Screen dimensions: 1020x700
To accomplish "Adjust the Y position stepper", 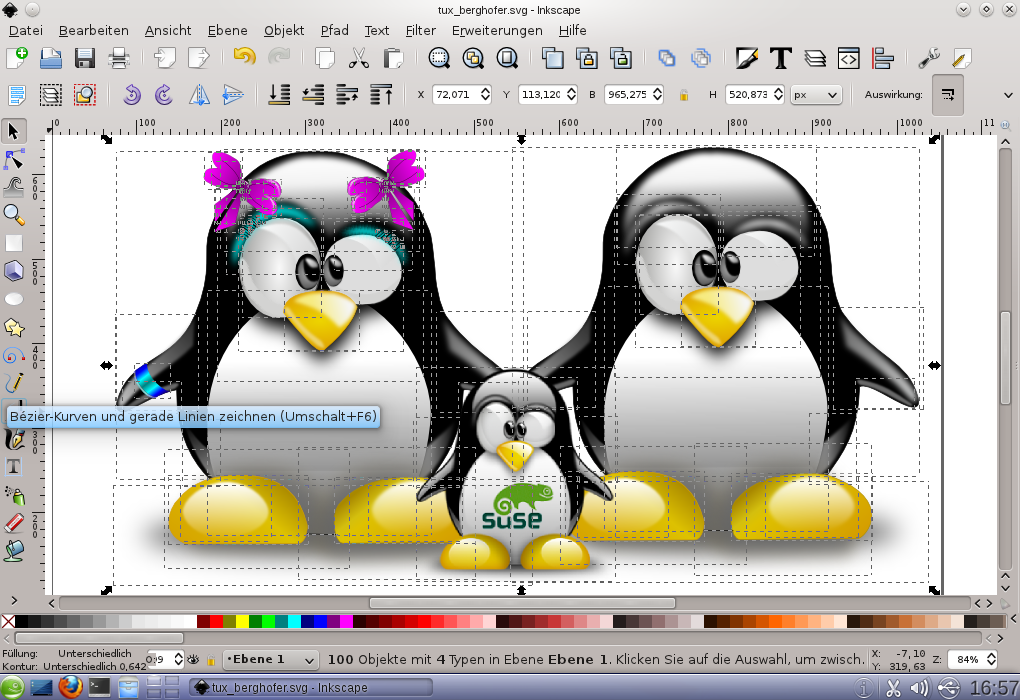I will click(571, 95).
